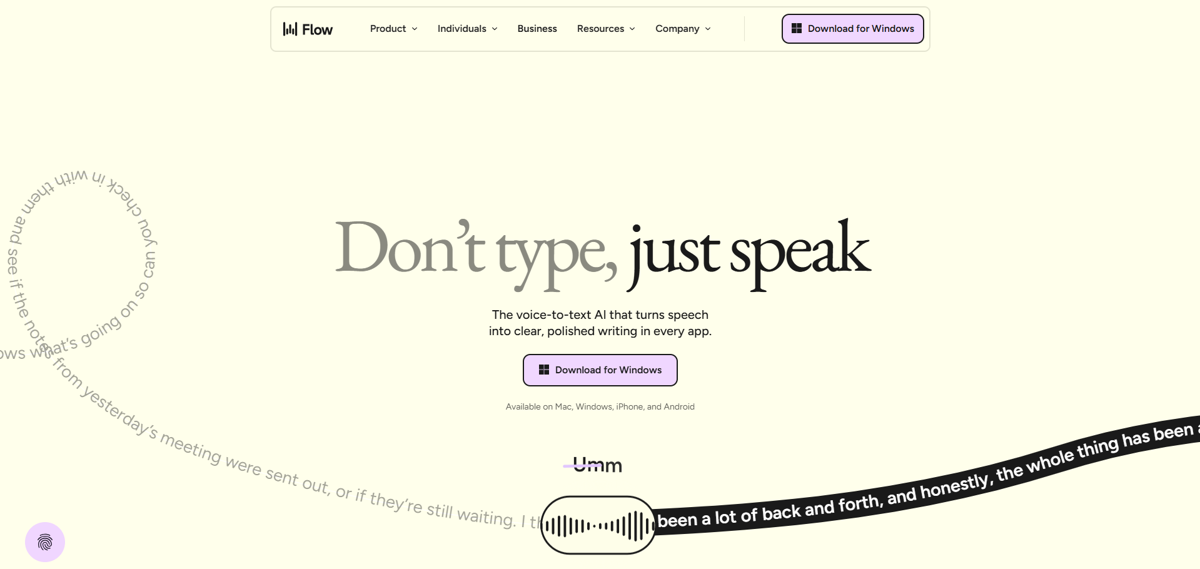This screenshot has height=569, width=1200.
Task: Expand the Company menu
Action: [683, 29]
